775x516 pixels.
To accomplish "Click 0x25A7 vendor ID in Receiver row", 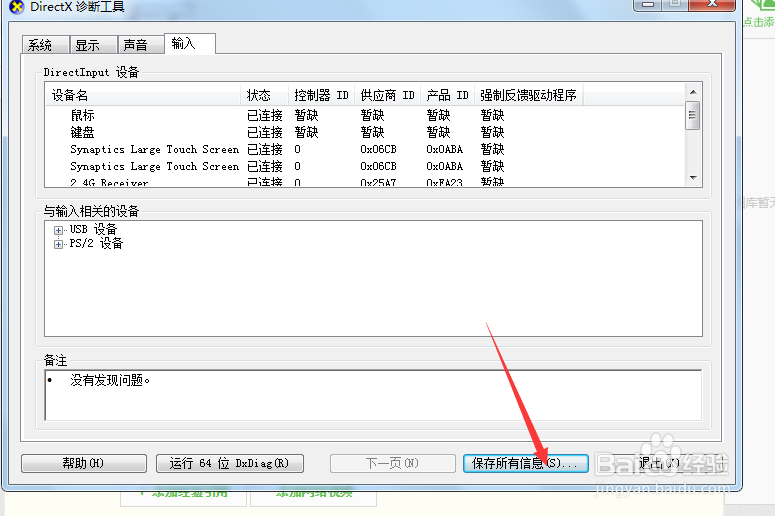I will 379,182.
